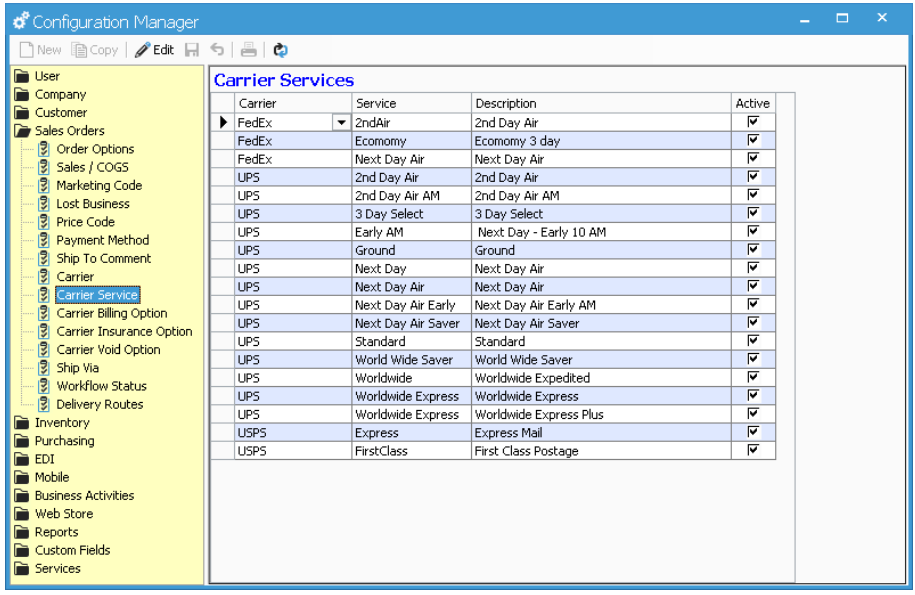Click the New record toolbar icon
The width and height of the screenshot is (915, 595).
tap(26, 50)
